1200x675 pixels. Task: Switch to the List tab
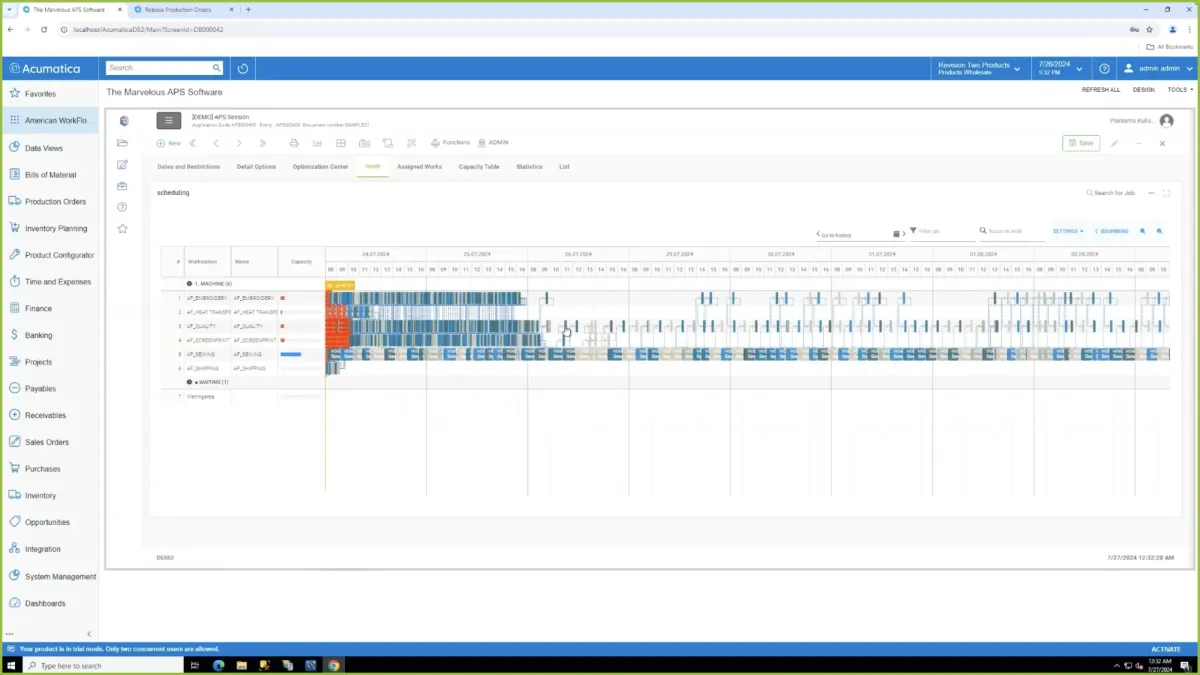point(564,167)
